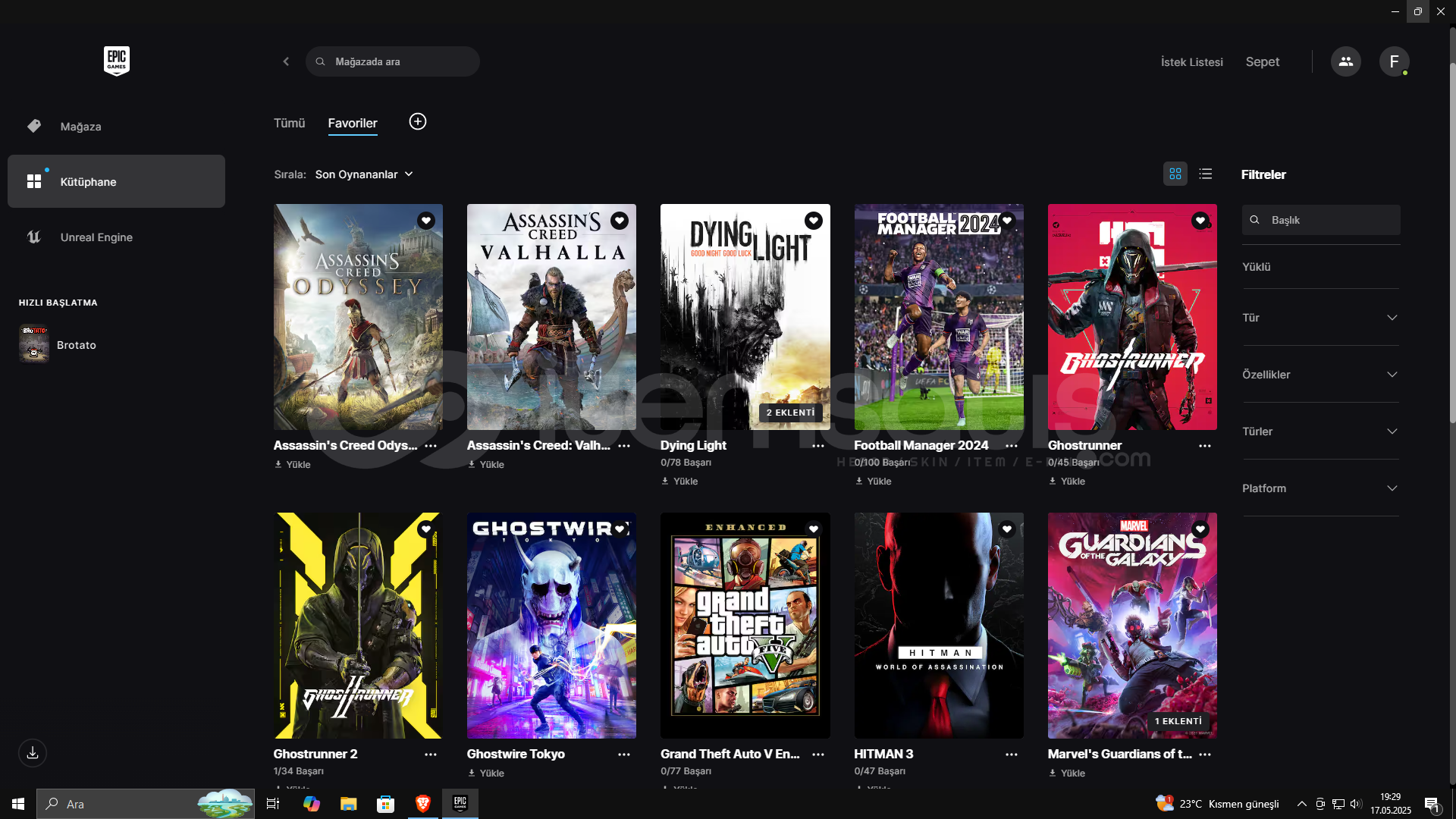Open Mağaza in the sidebar
The width and height of the screenshot is (1456, 819).
pos(116,127)
